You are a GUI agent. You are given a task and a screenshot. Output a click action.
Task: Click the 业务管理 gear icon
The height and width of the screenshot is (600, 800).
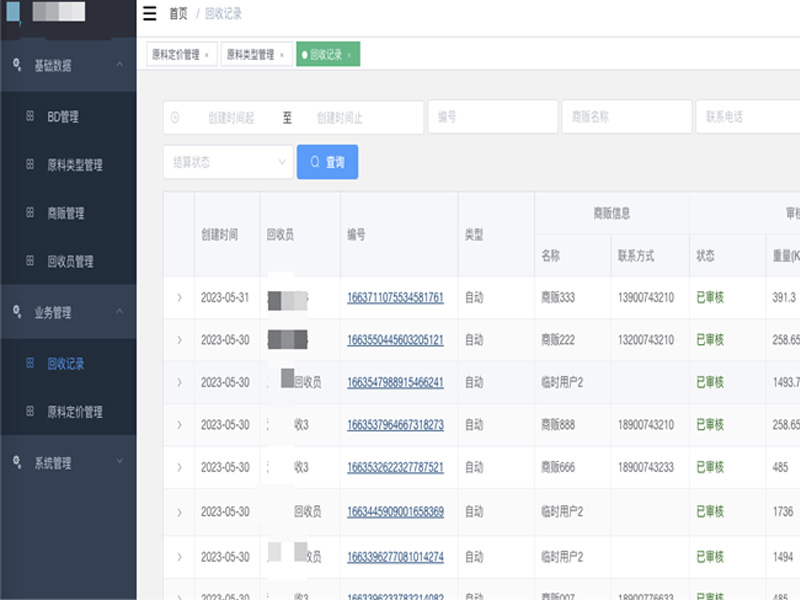16,312
